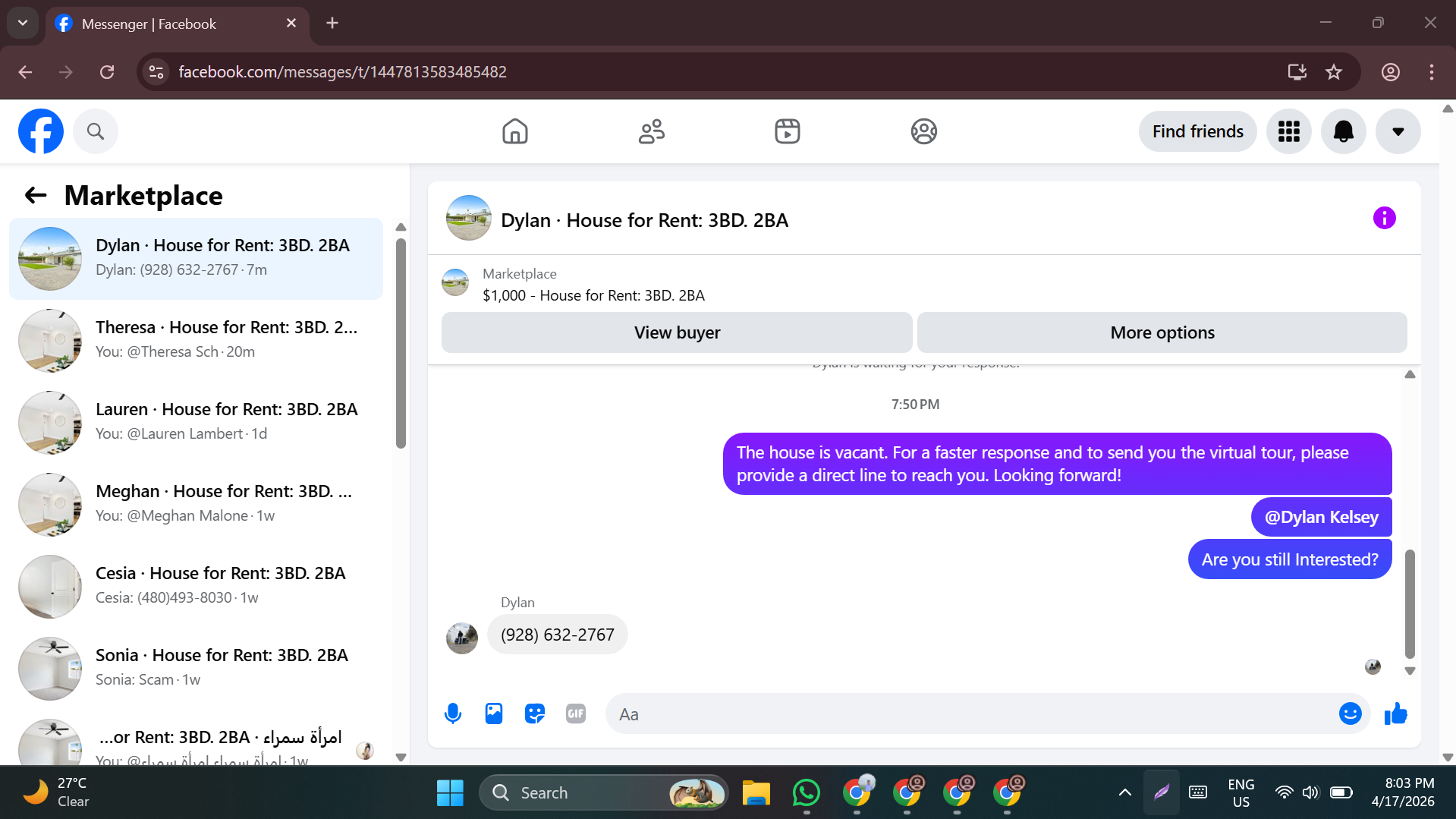Select the Messenger | Facebook tab
This screenshot has width=1456, height=819.
178,24
